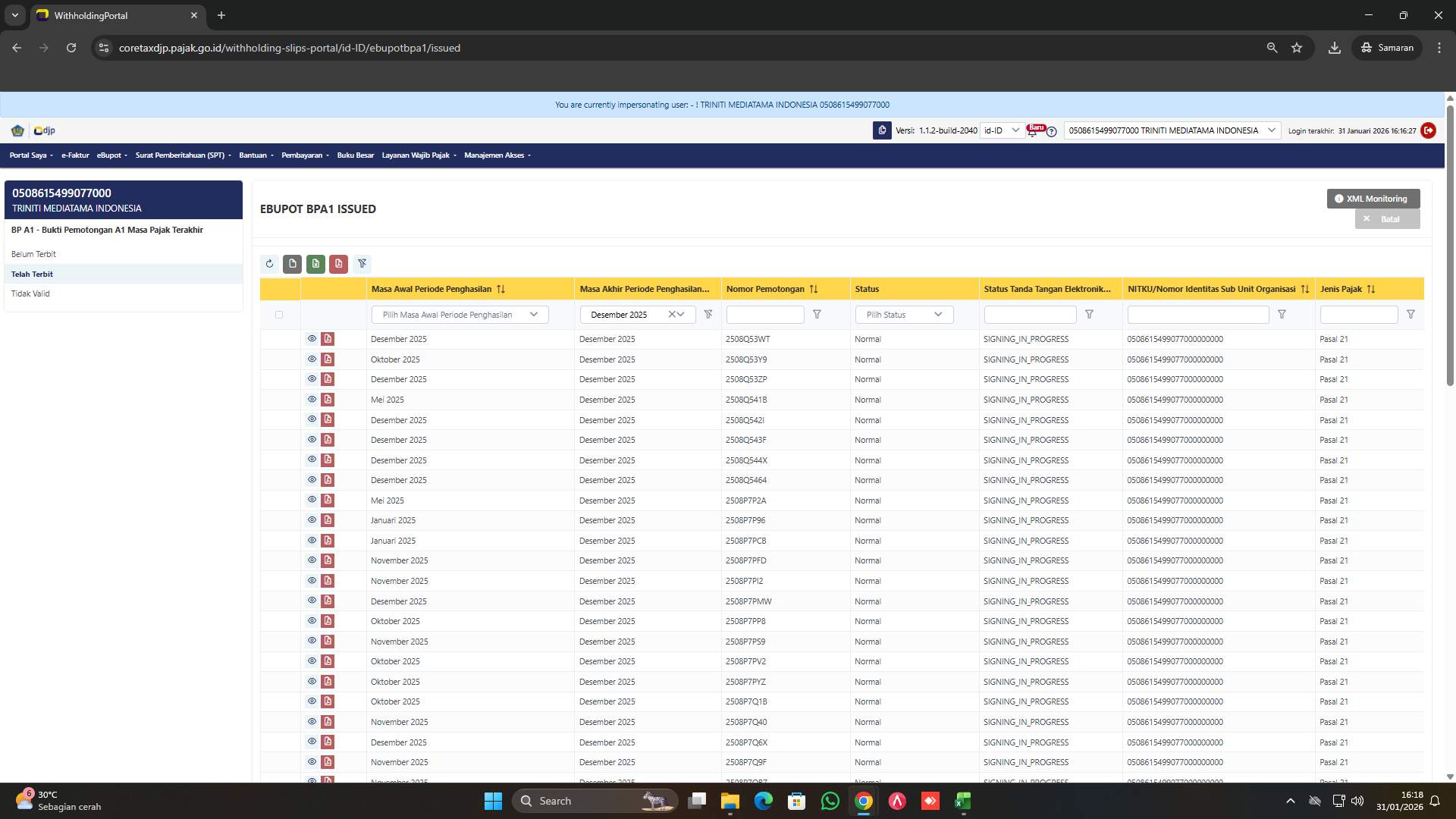The image size is (1456, 819).
Task: Clear all filters with the filter-reset icon
Action: coord(362,264)
